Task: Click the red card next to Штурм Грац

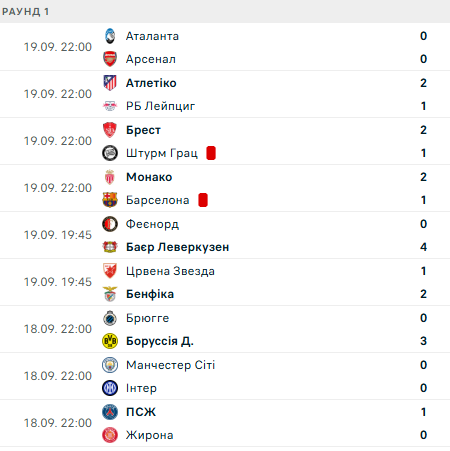Action: click(211, 153)
